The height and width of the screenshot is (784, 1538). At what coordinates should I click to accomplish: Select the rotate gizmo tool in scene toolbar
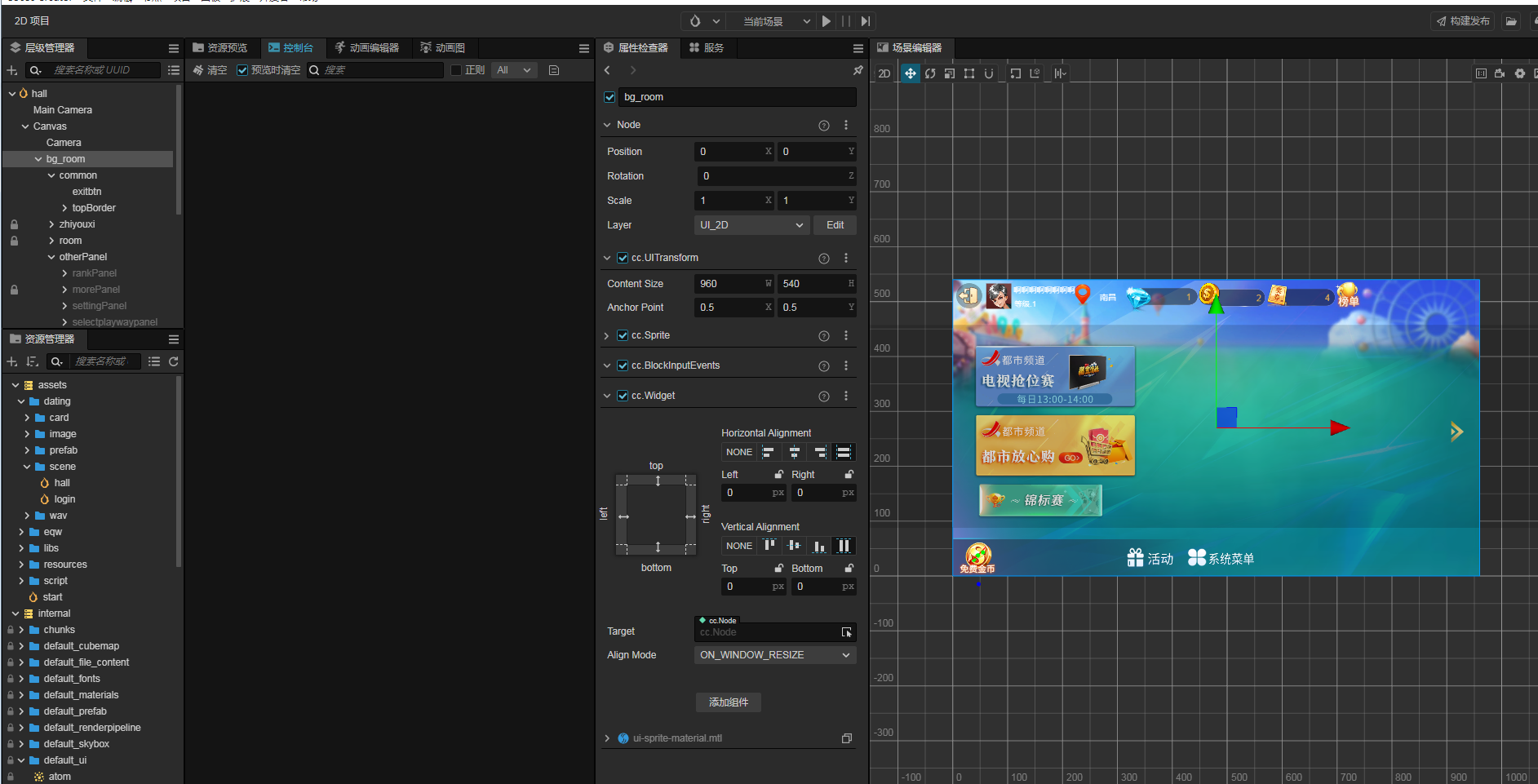(930, 73)
